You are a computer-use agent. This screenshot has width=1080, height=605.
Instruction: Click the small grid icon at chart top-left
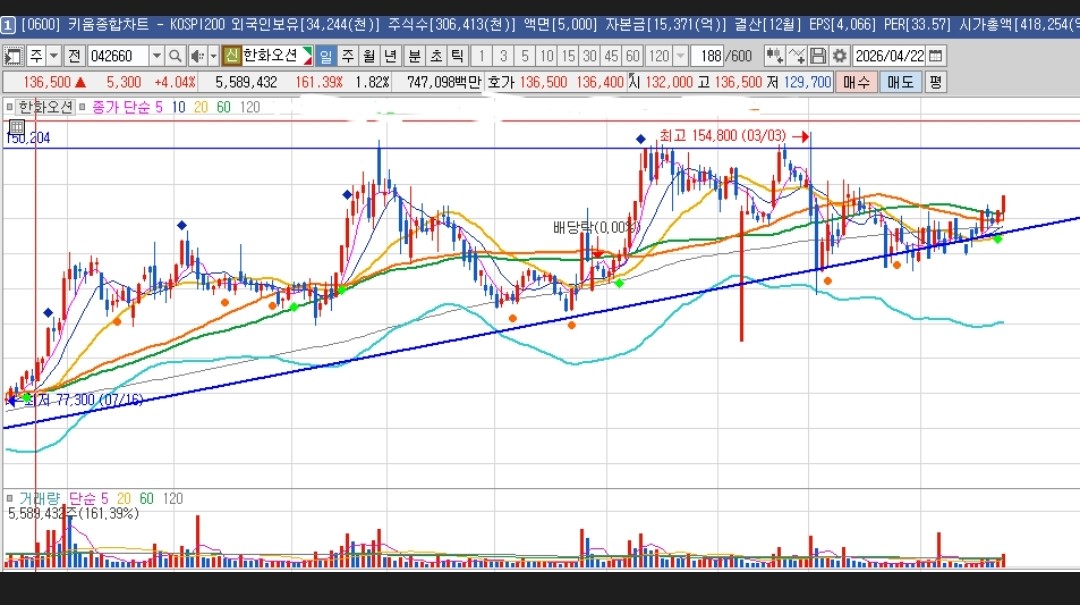pos(17,127)
